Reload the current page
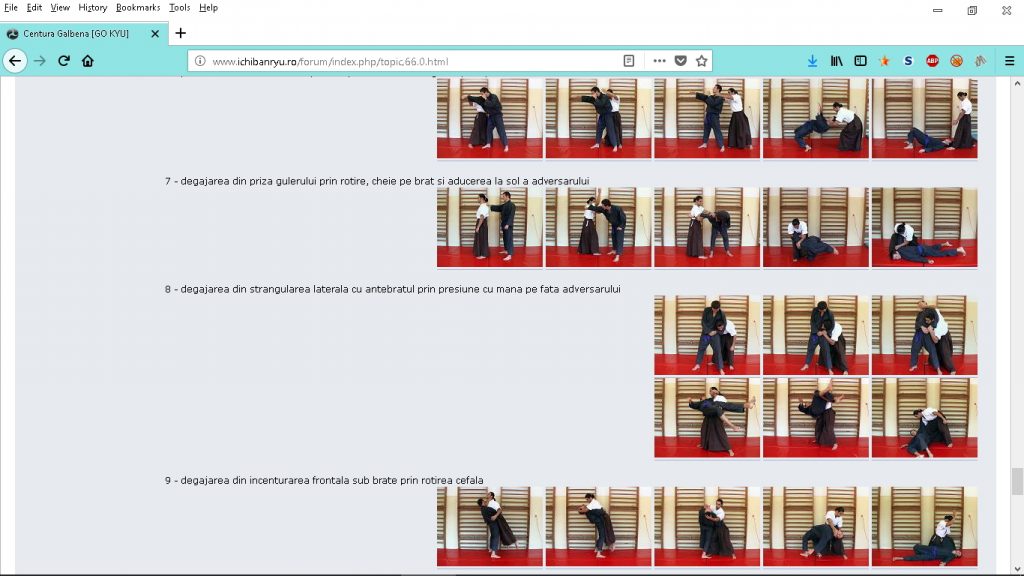 point(63,61)
